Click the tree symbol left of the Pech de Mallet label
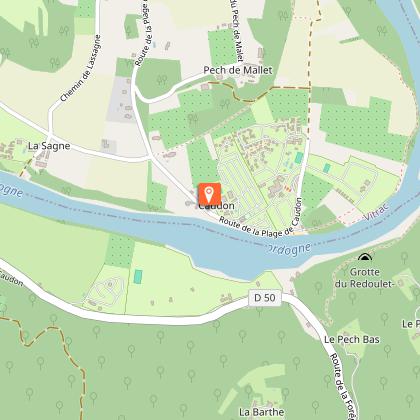Viewport: 420px width, 420px height. click(x=162, y=80)
